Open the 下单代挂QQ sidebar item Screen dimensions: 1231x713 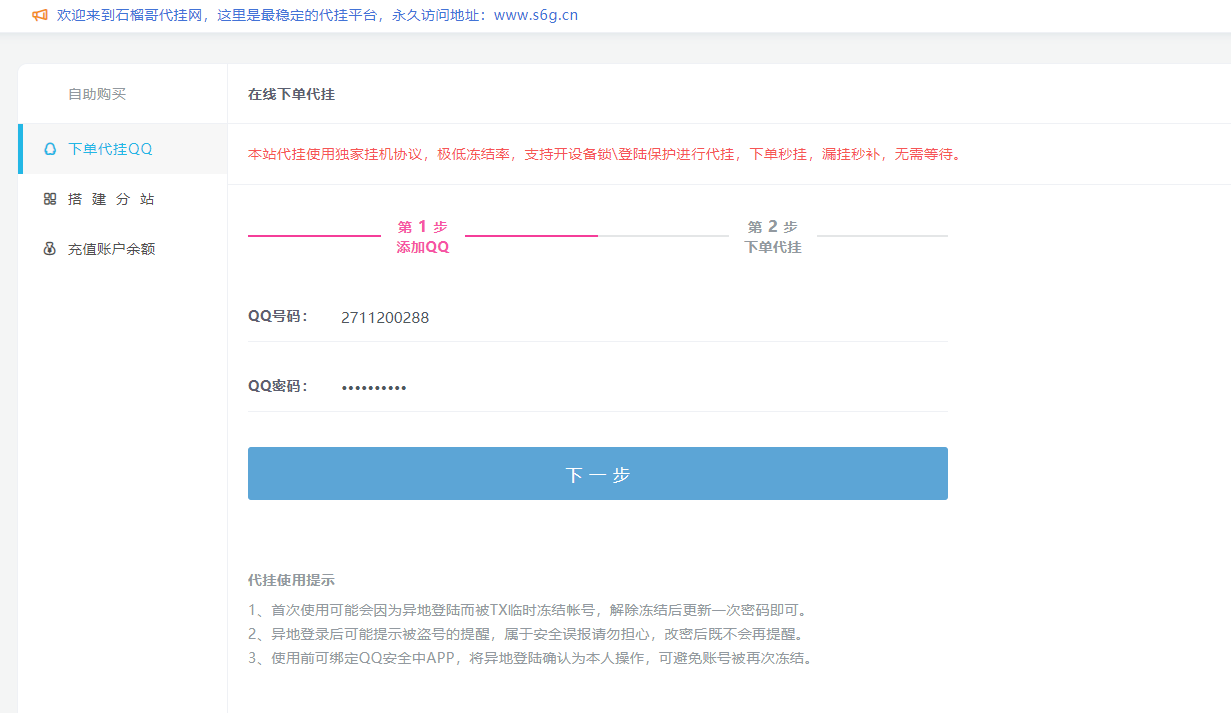[124, 149]
